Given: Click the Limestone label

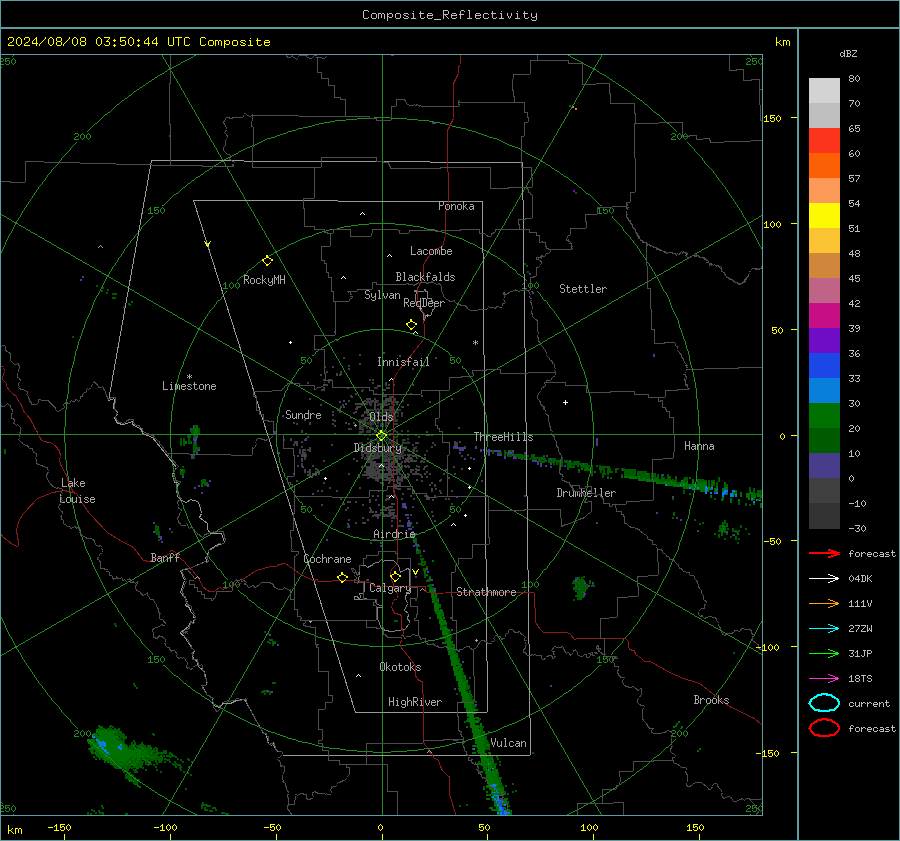Looking at the screenshot, I should coord(189,386).
